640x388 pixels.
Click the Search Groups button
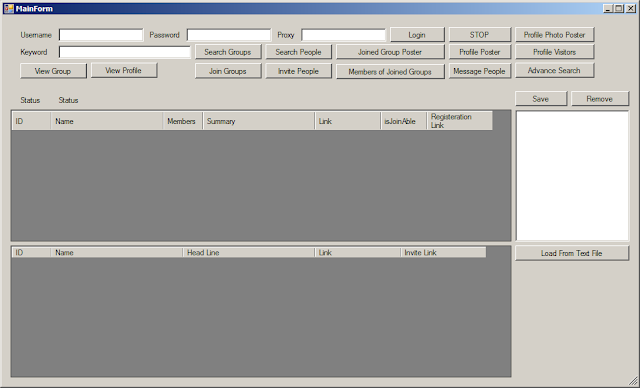coord(228,52)
